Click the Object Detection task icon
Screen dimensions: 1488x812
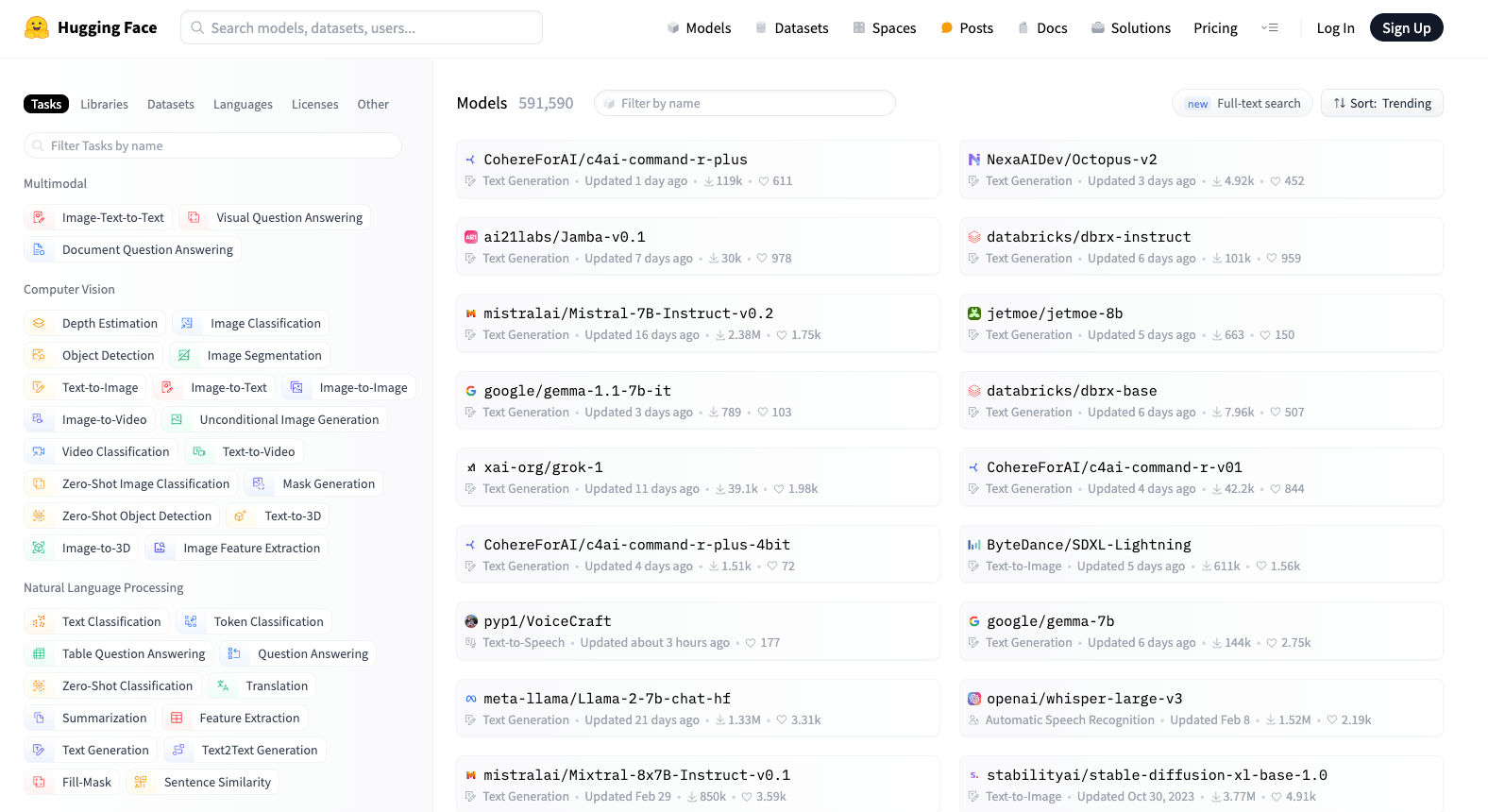point(39,356)
